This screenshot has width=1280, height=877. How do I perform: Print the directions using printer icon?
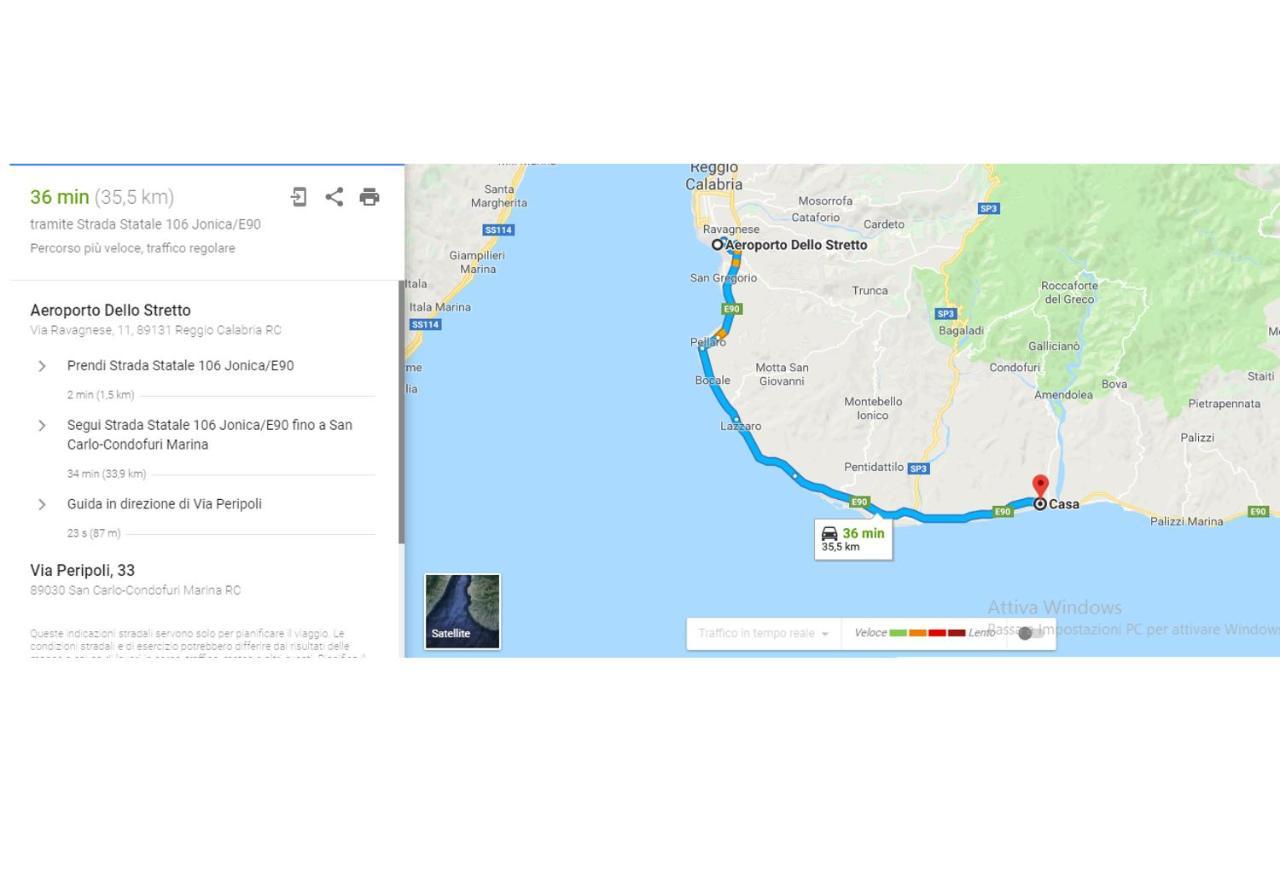pos(369,197)
